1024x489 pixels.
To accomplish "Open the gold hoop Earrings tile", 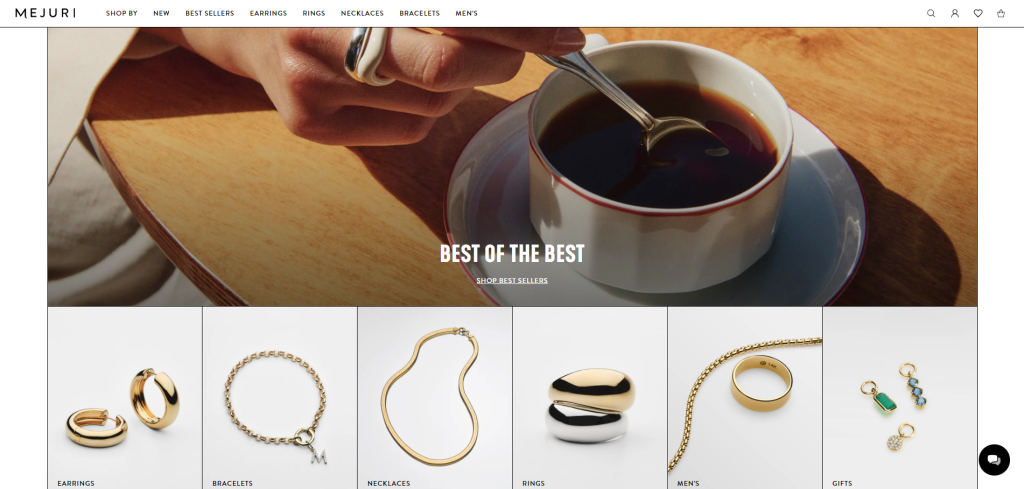I will pos(125,398).
